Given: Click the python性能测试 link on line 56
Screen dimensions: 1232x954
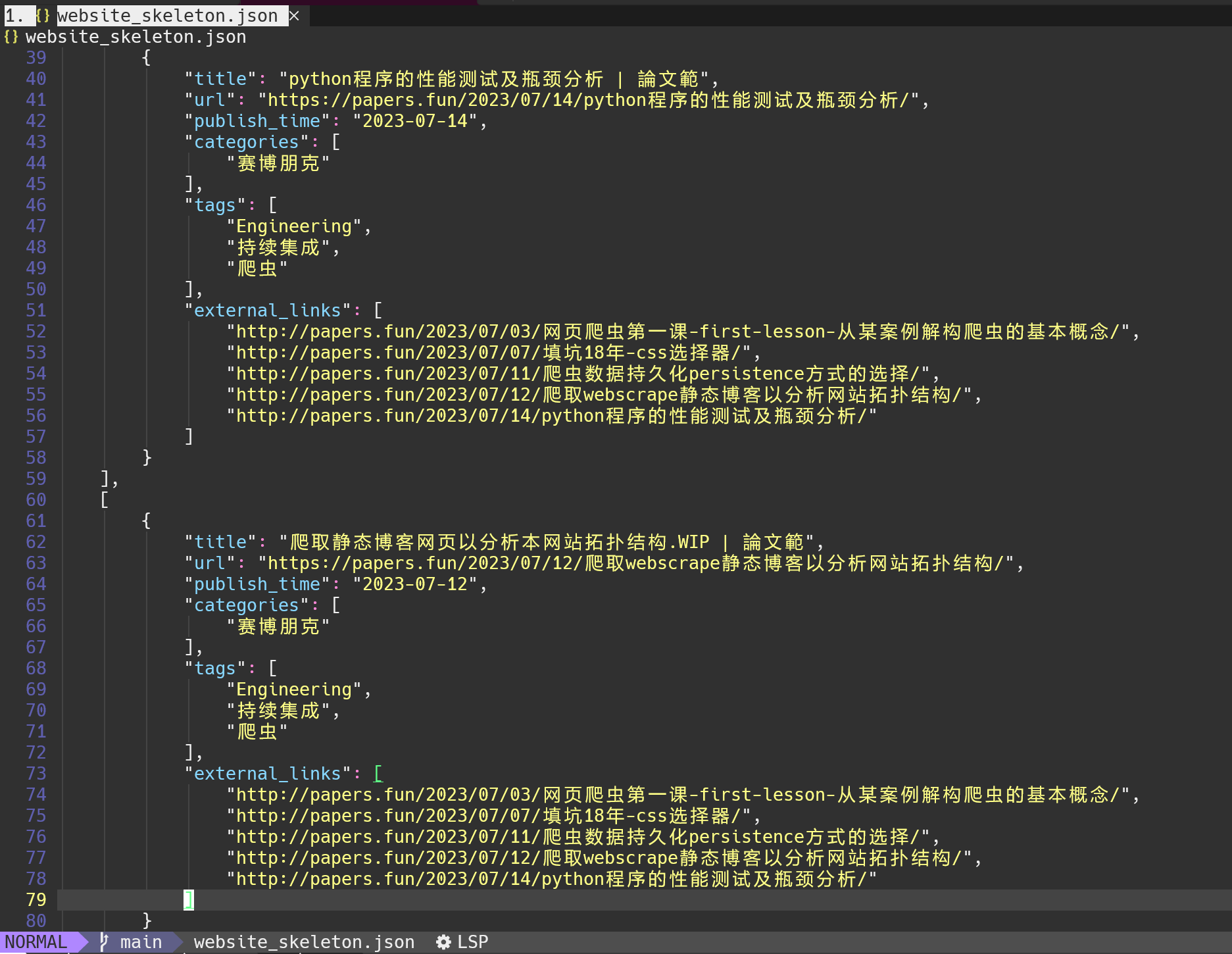Looking at the screenshot, I should (552, 416).
